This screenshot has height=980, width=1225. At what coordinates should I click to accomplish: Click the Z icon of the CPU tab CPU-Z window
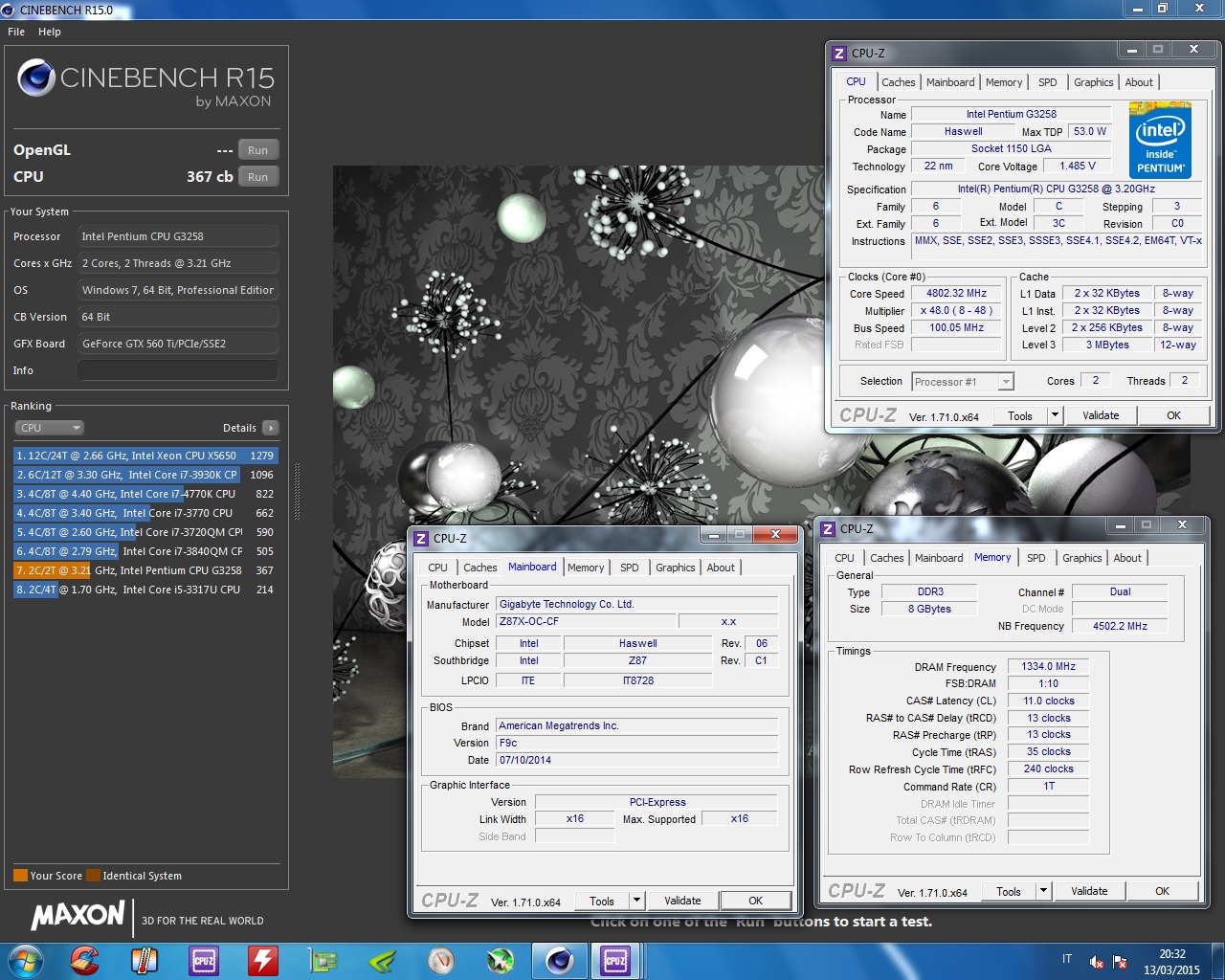(x=839, y=54)
